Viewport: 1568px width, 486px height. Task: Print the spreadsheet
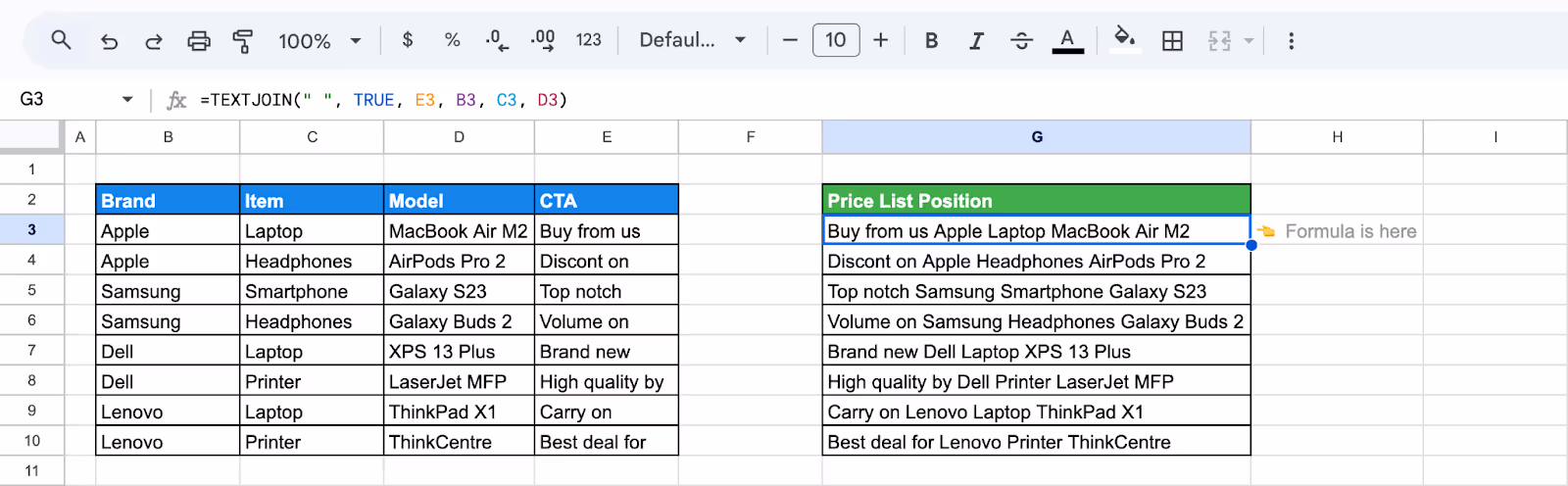click(199, 41)
